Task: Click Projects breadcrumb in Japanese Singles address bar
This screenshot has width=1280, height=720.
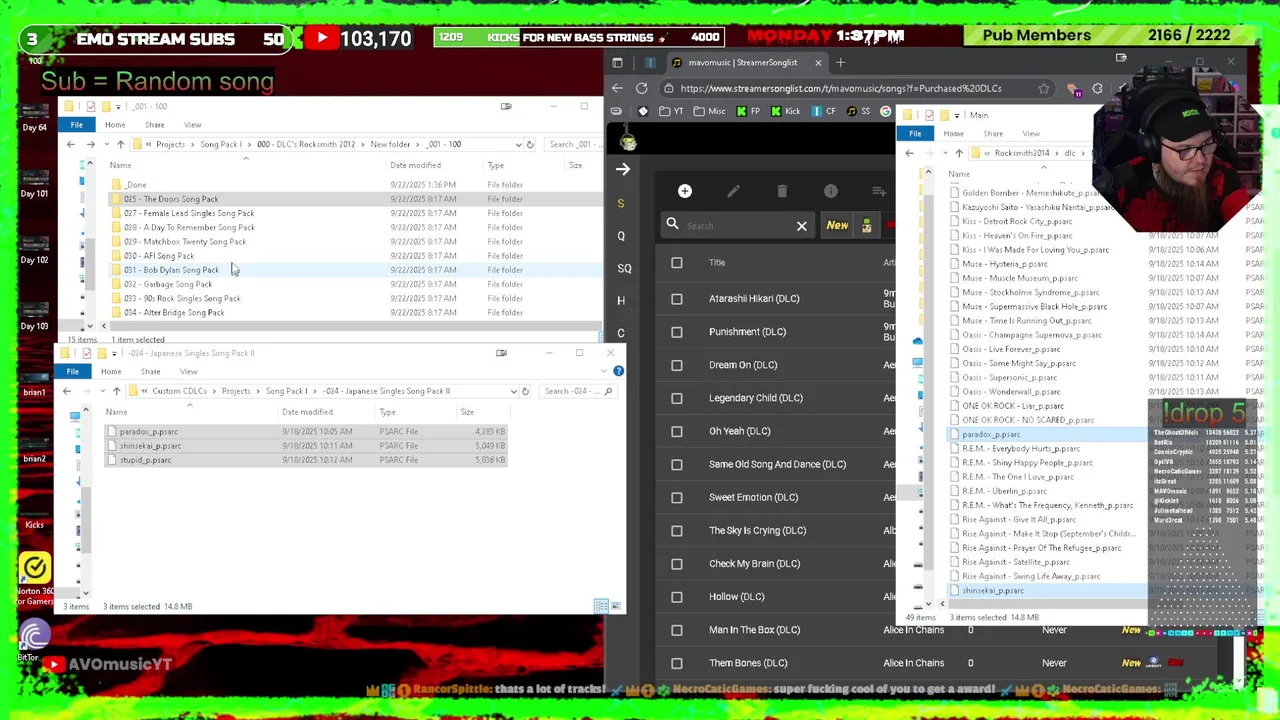Action: [236, 391]
